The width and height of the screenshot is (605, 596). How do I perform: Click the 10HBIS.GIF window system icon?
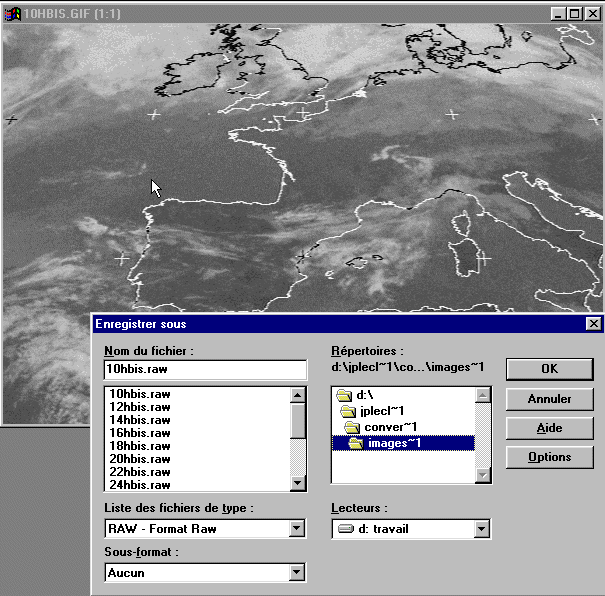tap(13, 13)
